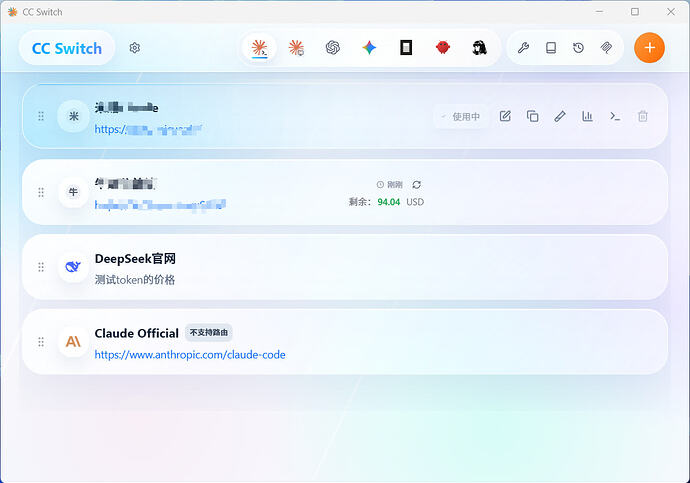
Task: Refresh the balance showing 94.04 USD
Action: [416, 184]
